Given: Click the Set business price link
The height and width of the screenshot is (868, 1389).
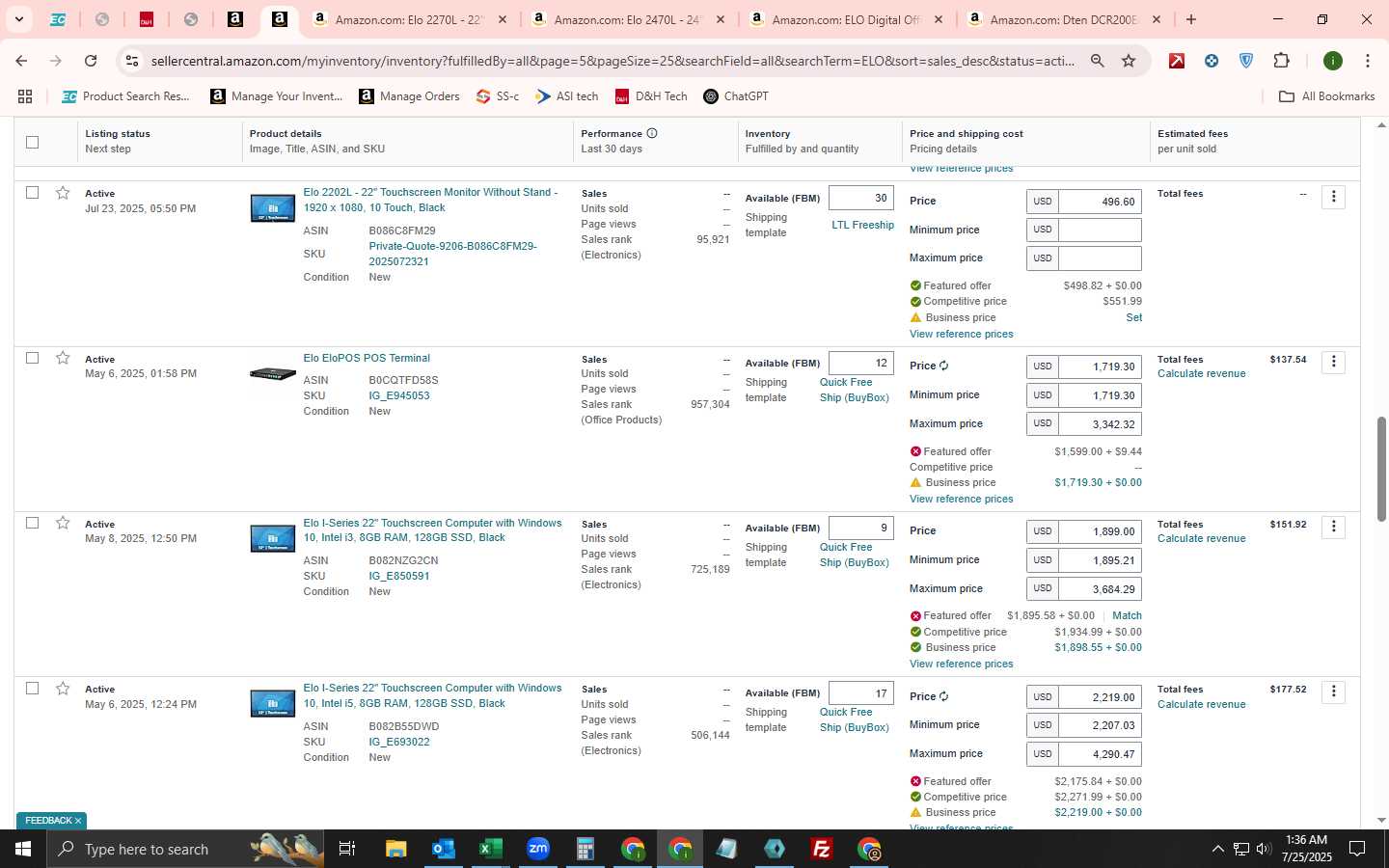Looking at the screenshot, I should coord(1133,317).
